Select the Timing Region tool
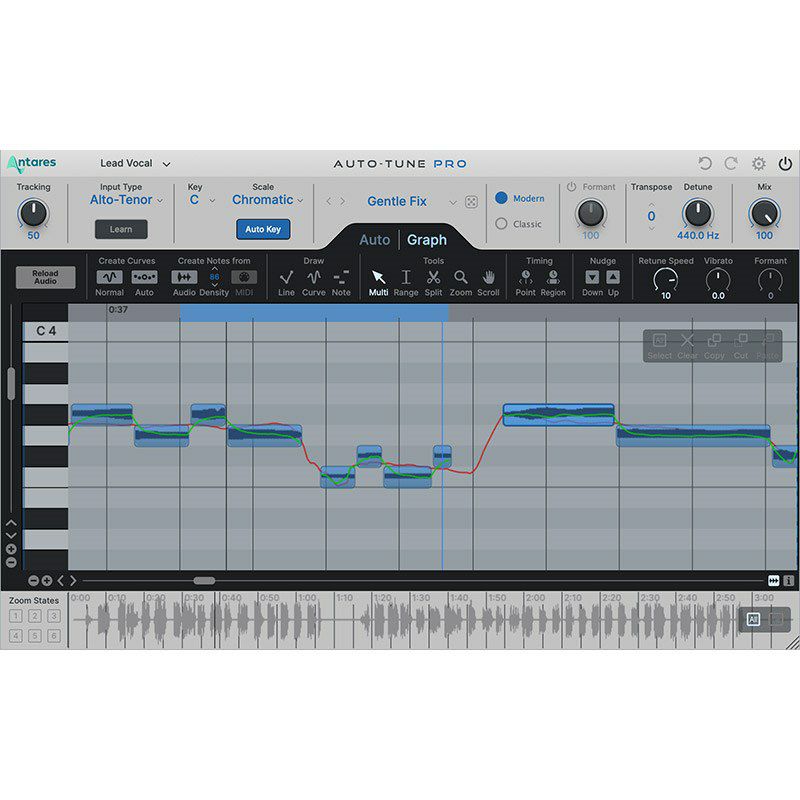 click(553, 277)
